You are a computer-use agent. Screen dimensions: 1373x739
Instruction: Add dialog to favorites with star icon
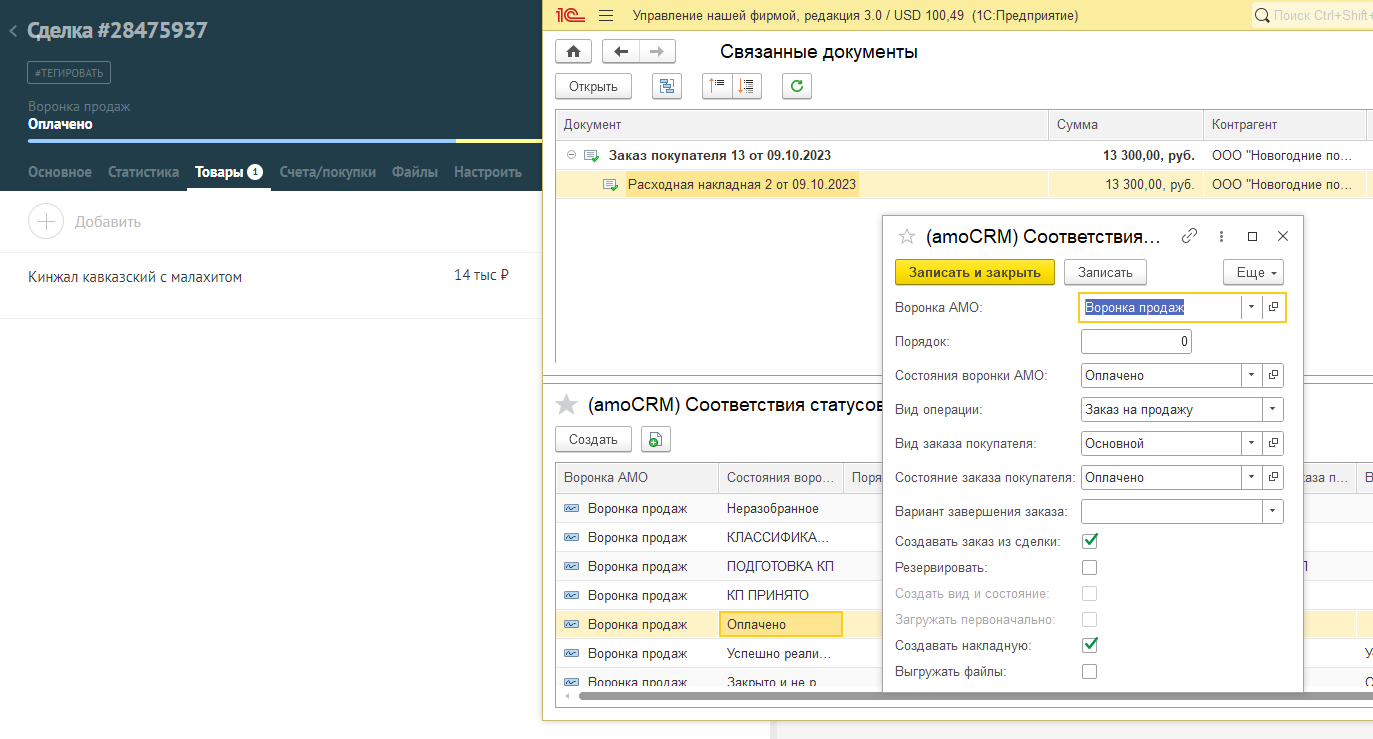(907, 237)
